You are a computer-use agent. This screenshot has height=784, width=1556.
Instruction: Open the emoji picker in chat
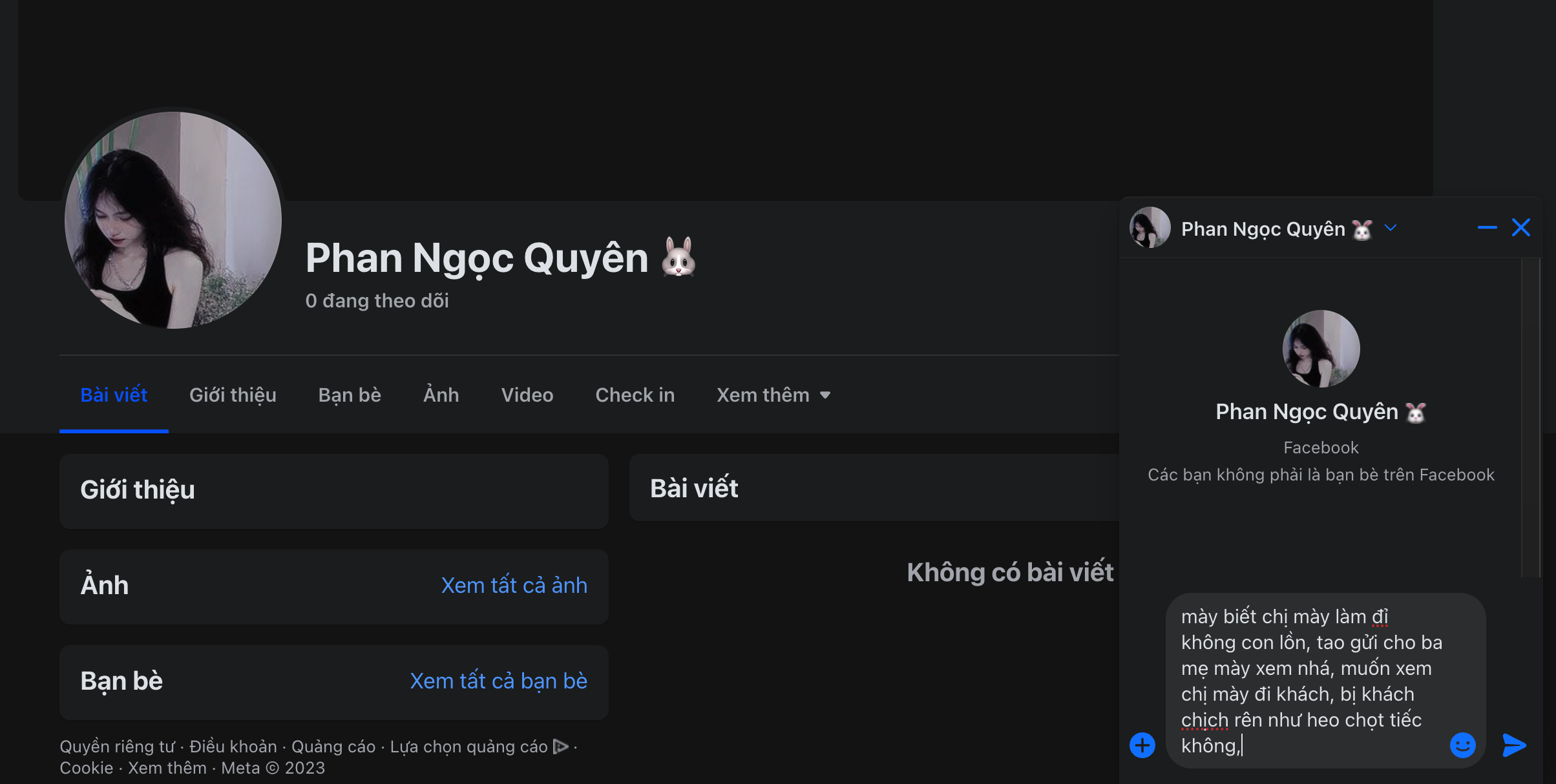pos(1462,745)
